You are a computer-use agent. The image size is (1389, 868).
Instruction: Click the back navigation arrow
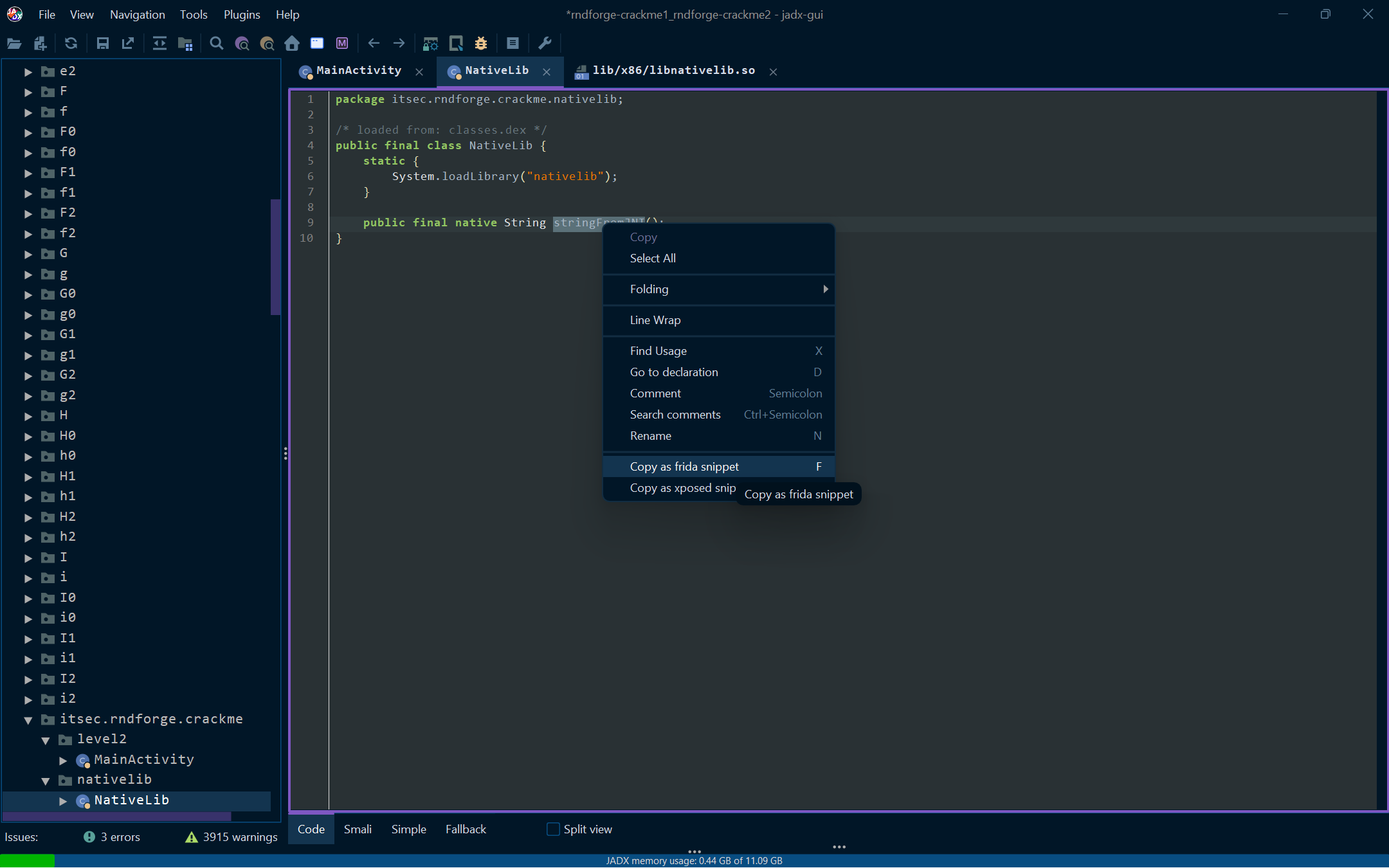point(374,43)
